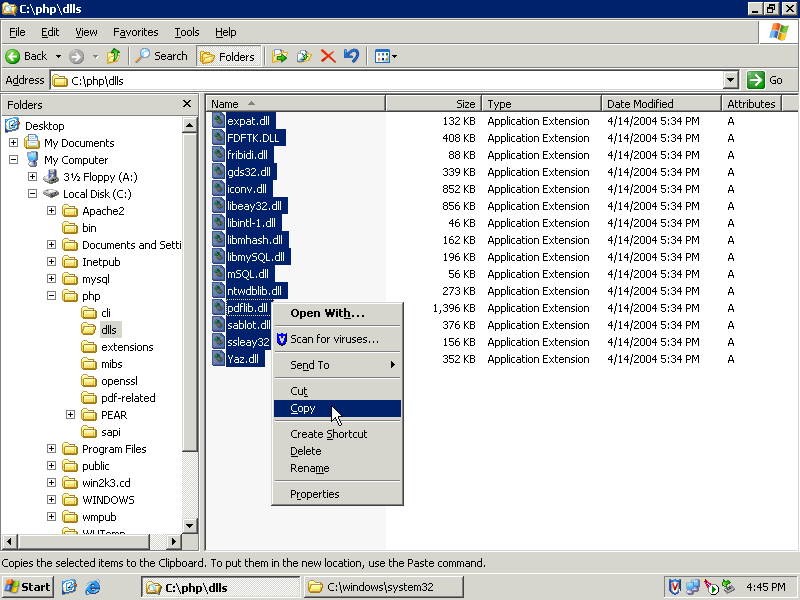Sort files by the Size column header

point(433,104)
